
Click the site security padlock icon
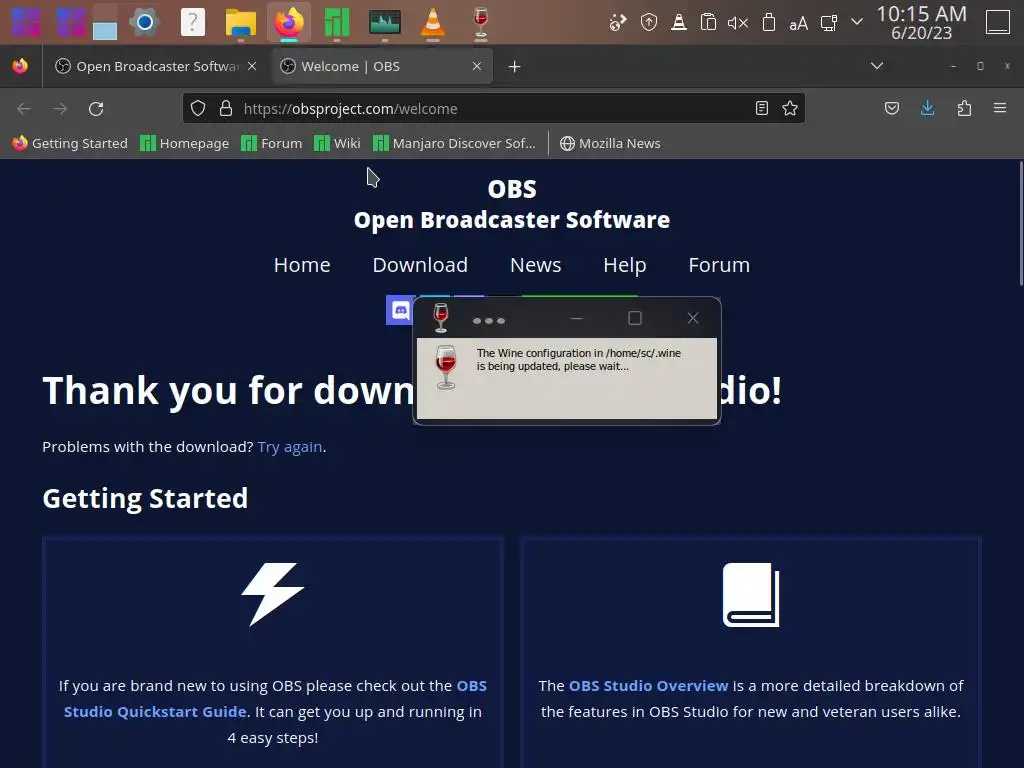tap(226, 108)
